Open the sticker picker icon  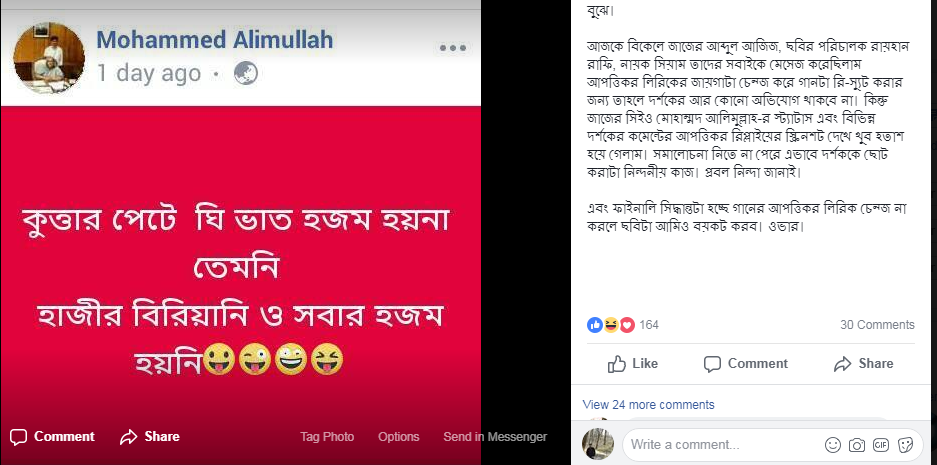[905, 444]
